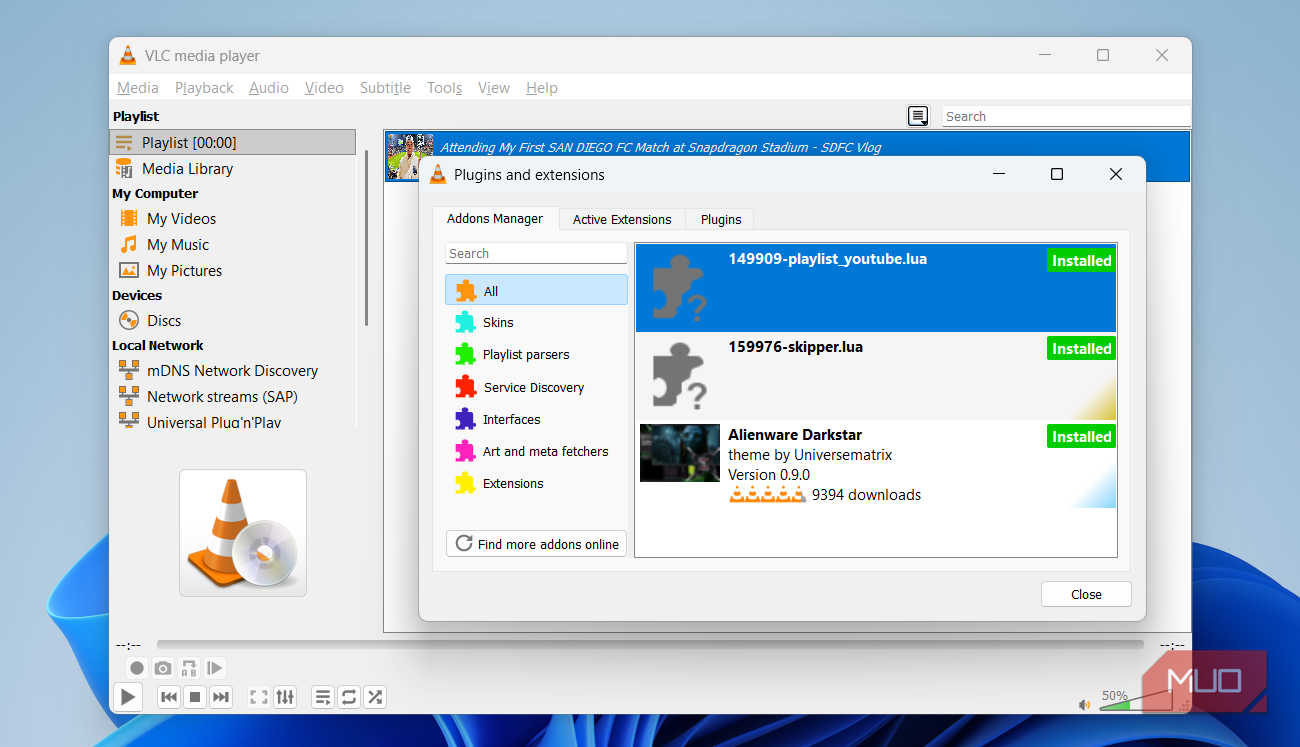Select My Pictures in sidebar
The width and height of the screenshot is (1300, 747).
coord(233,270)
